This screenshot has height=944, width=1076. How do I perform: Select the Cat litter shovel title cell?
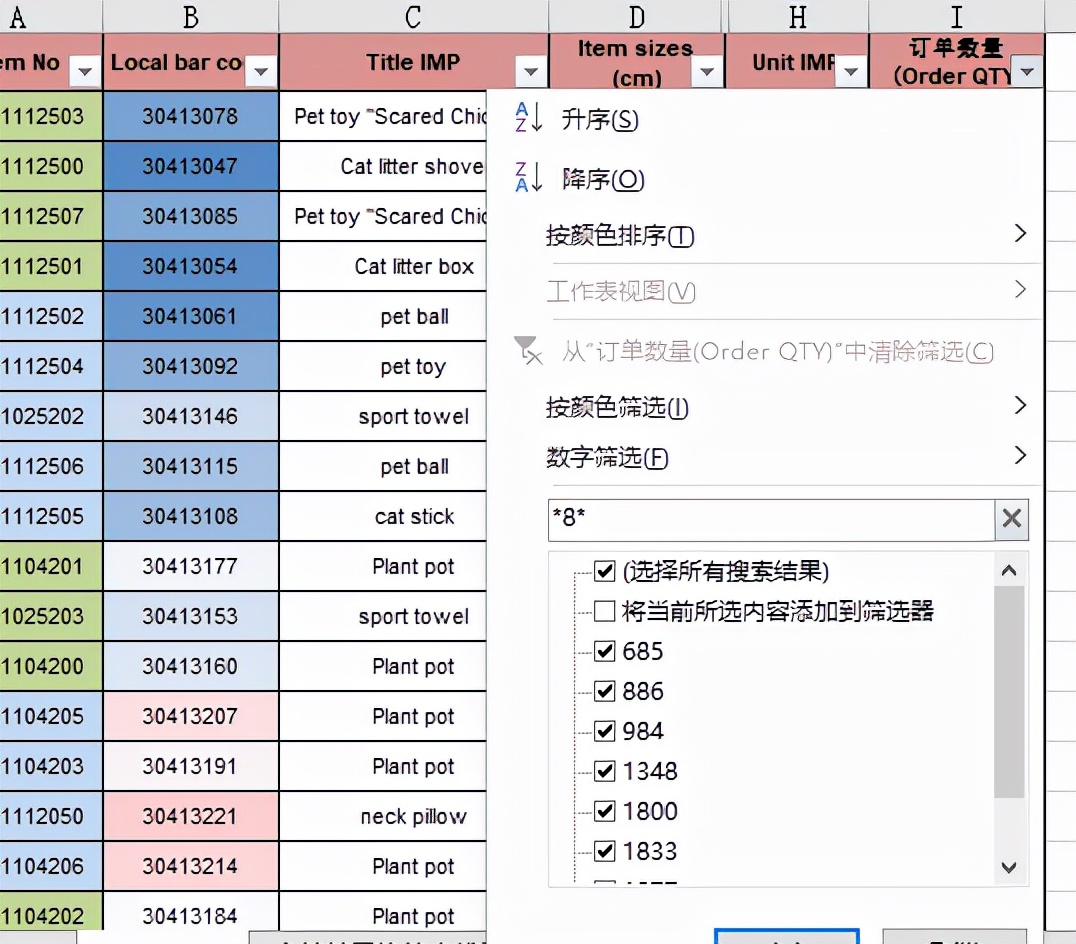point(383,166)
